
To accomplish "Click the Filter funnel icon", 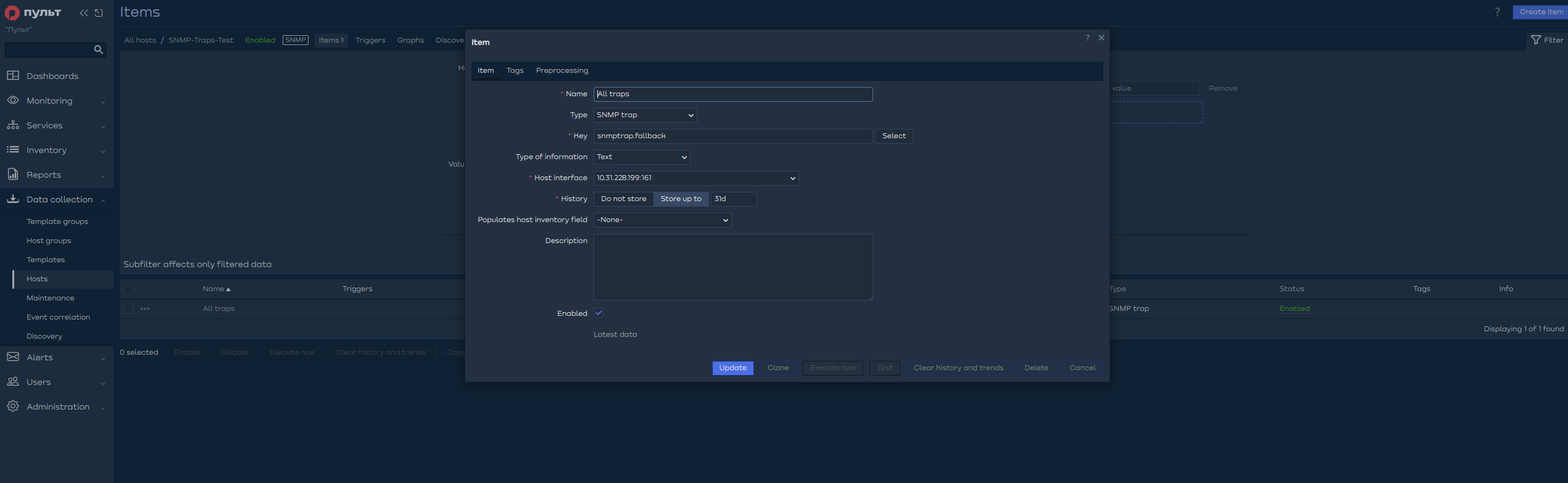I will [x=1536, y=40].
